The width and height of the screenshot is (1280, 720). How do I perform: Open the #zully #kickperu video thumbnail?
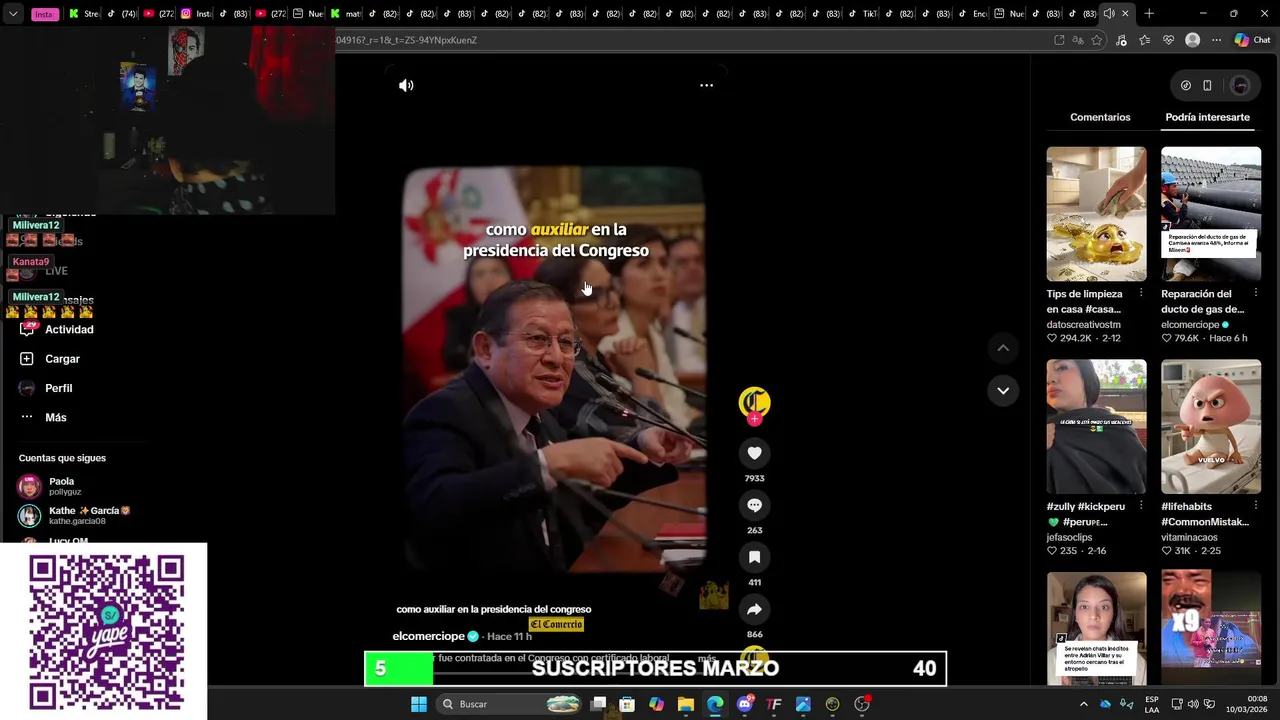pos(1096,427)
